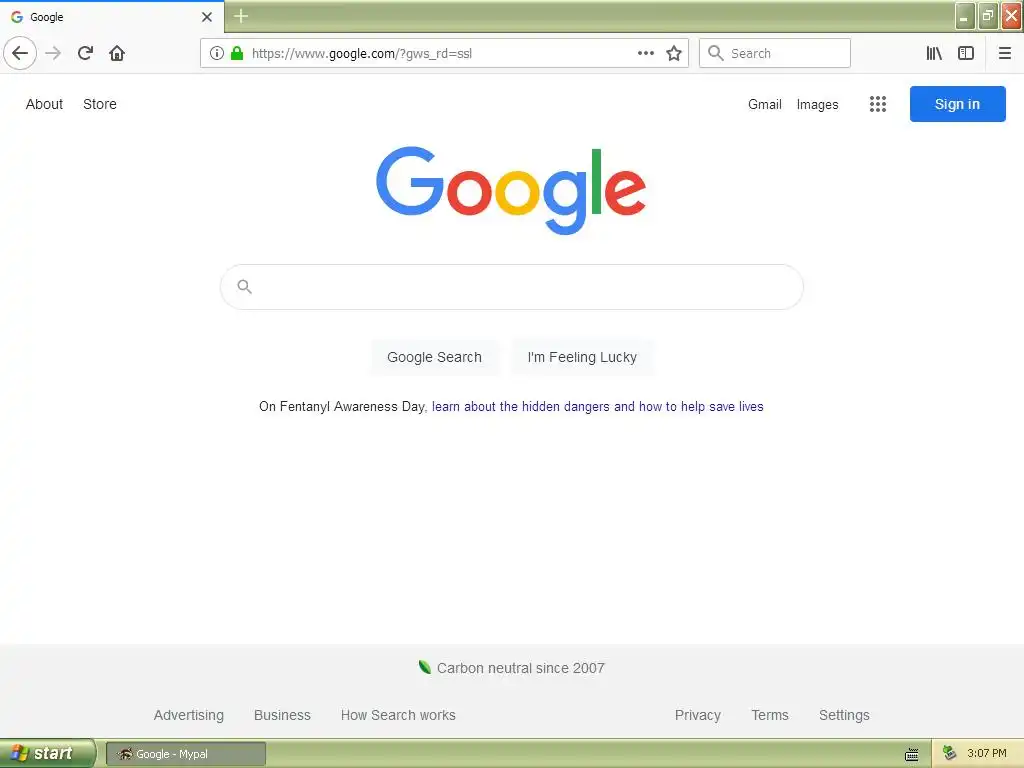The image size is (1024, 768).
Task: Open the Google apps grid
Action: pyautogui.click(x=878, y=104)
